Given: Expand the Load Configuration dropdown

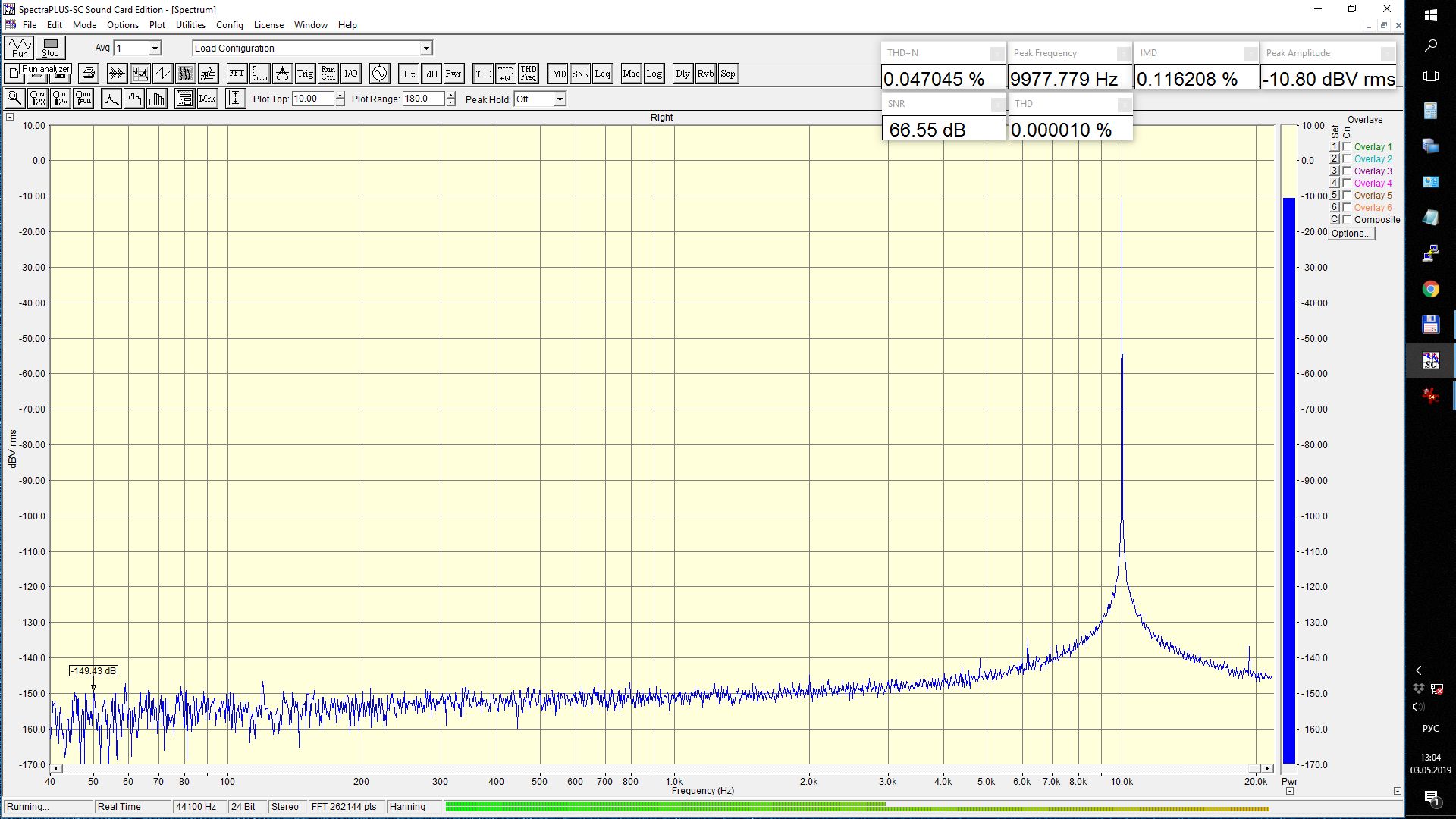Looking at the screenshot, I should point(426,48).
